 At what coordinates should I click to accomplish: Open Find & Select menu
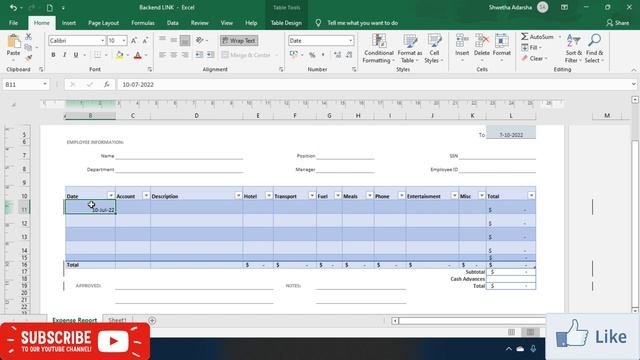pyautogui.click(x=594, y=49)
